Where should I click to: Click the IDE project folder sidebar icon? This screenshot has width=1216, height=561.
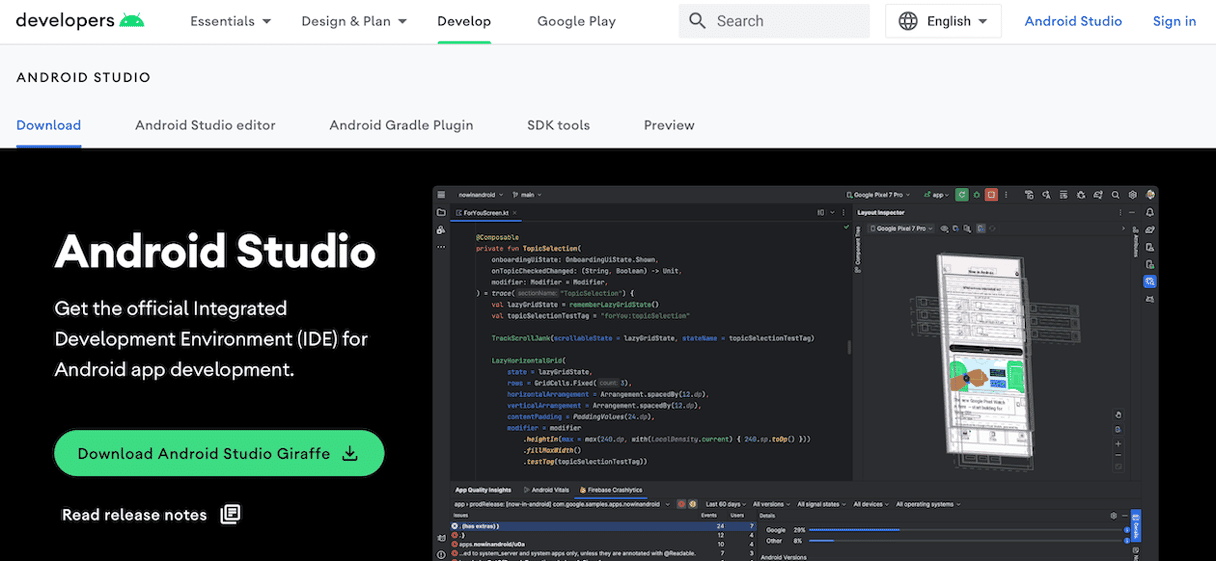coord(441,213)
